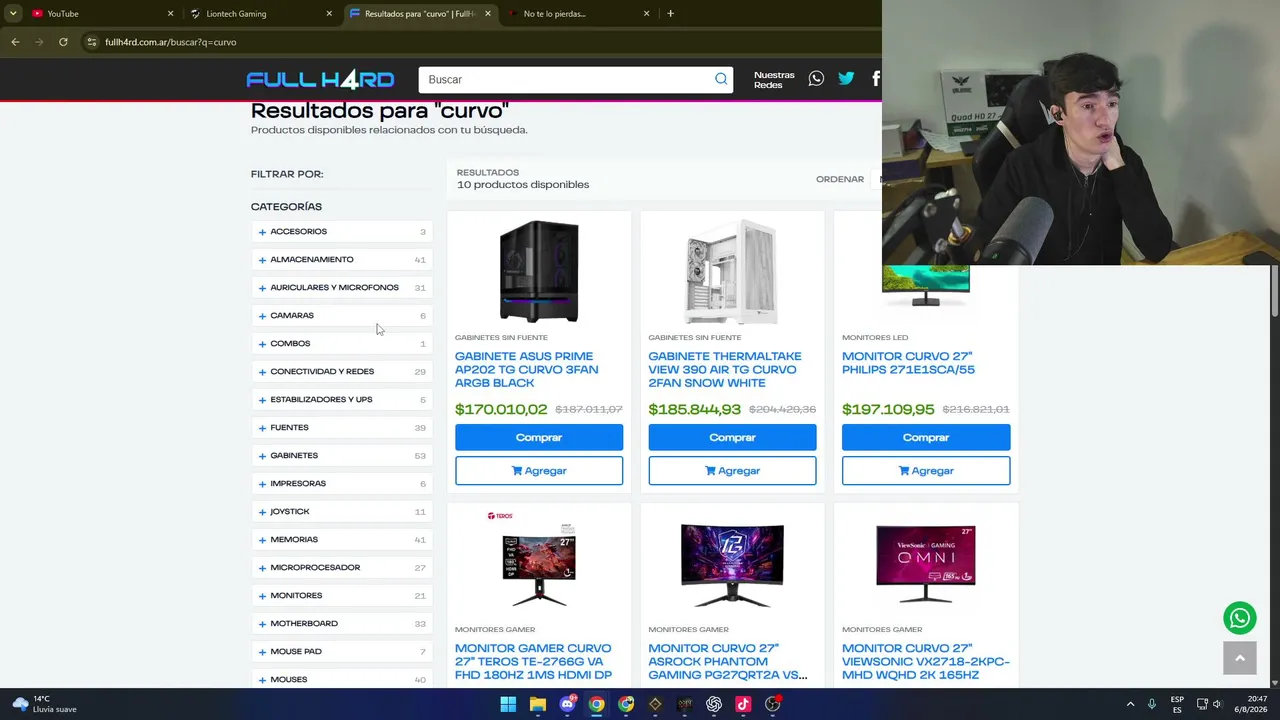Open File Explorer from the taskbar
The width and height of the screenshot is (1280, 720).
tap(537, 704)
